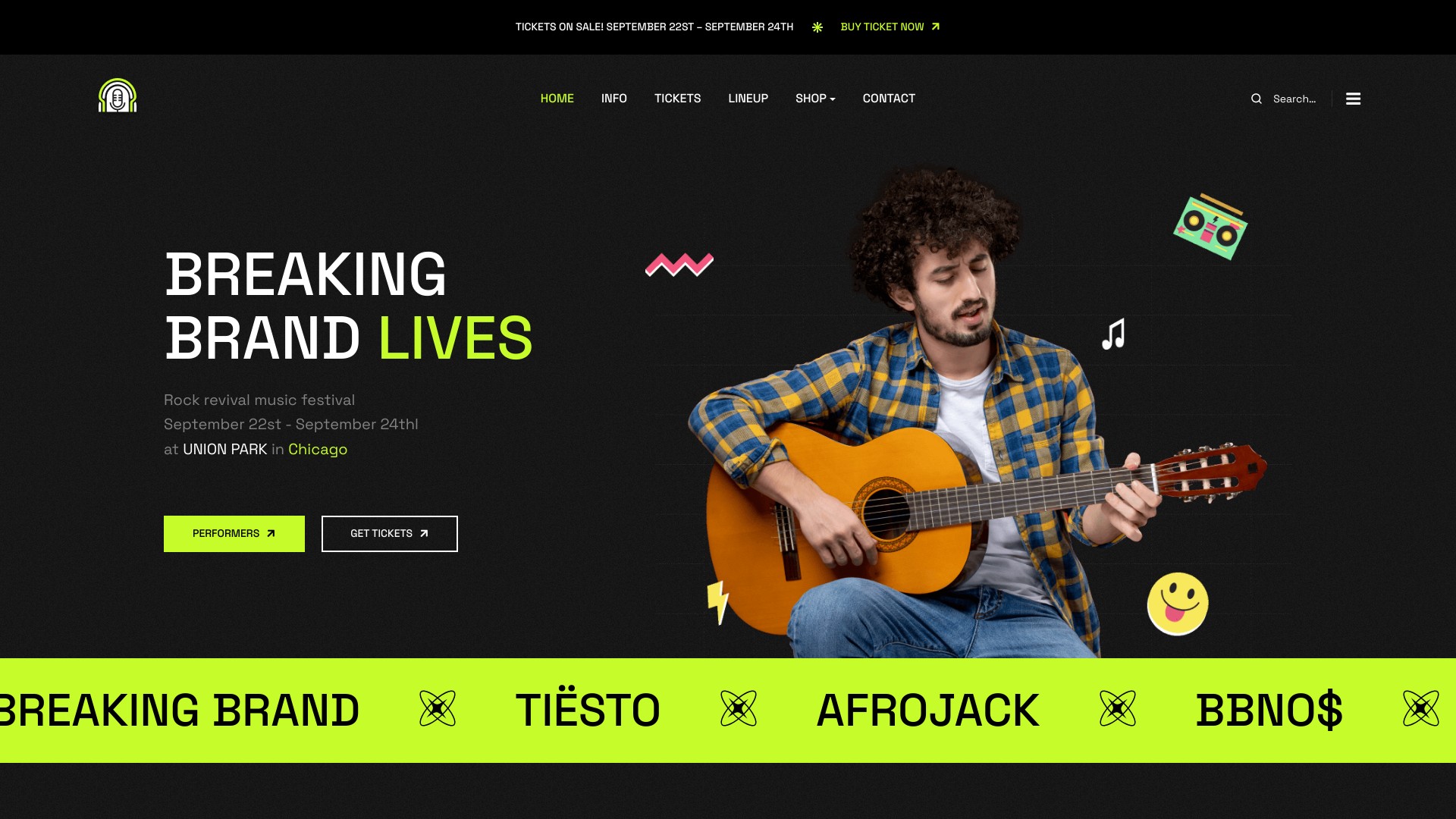Open the hamburger menu icon
The width and height of the screenshot is (1456, 819).
click(1353, 99)
